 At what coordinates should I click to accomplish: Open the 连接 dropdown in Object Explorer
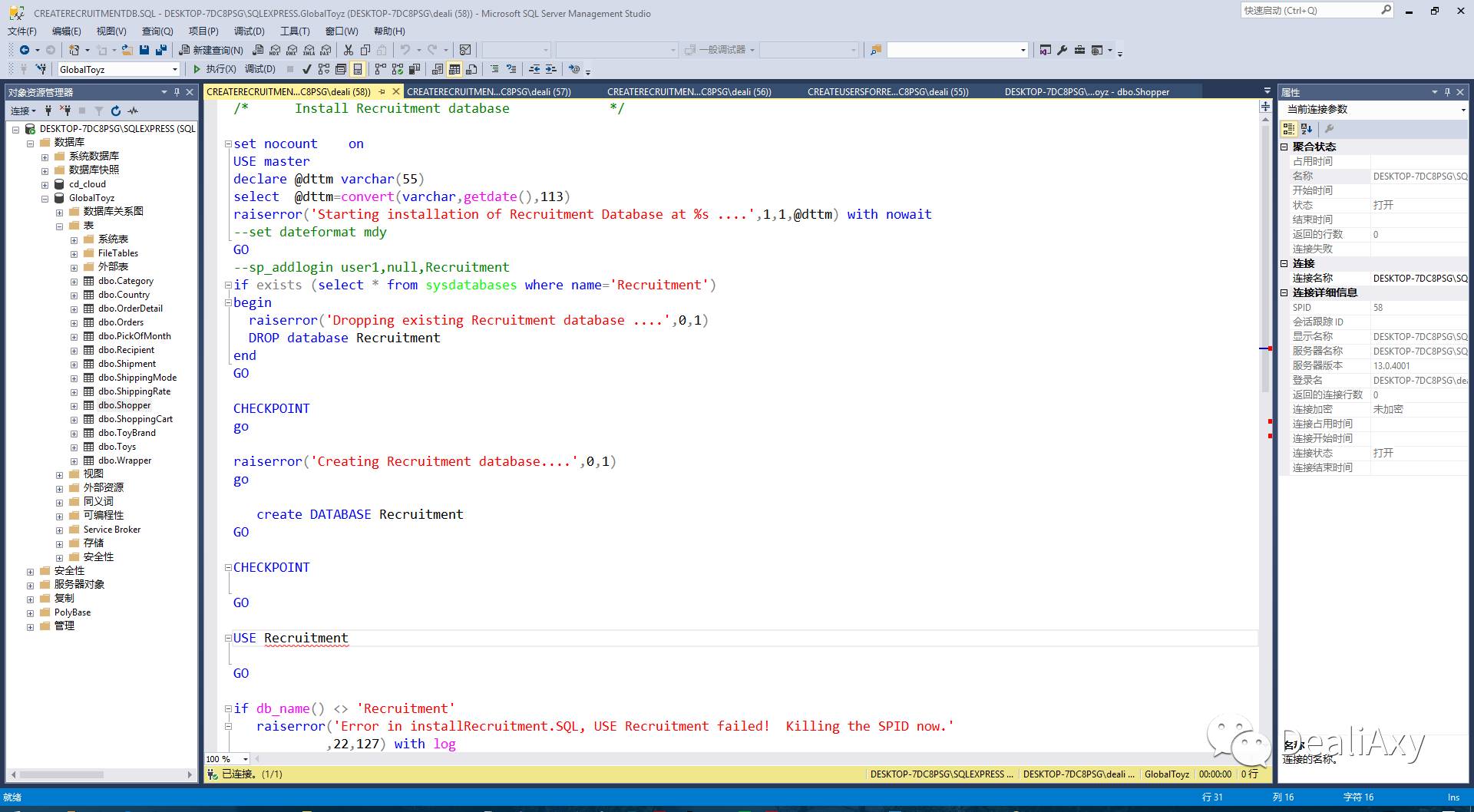coord(23,111)
